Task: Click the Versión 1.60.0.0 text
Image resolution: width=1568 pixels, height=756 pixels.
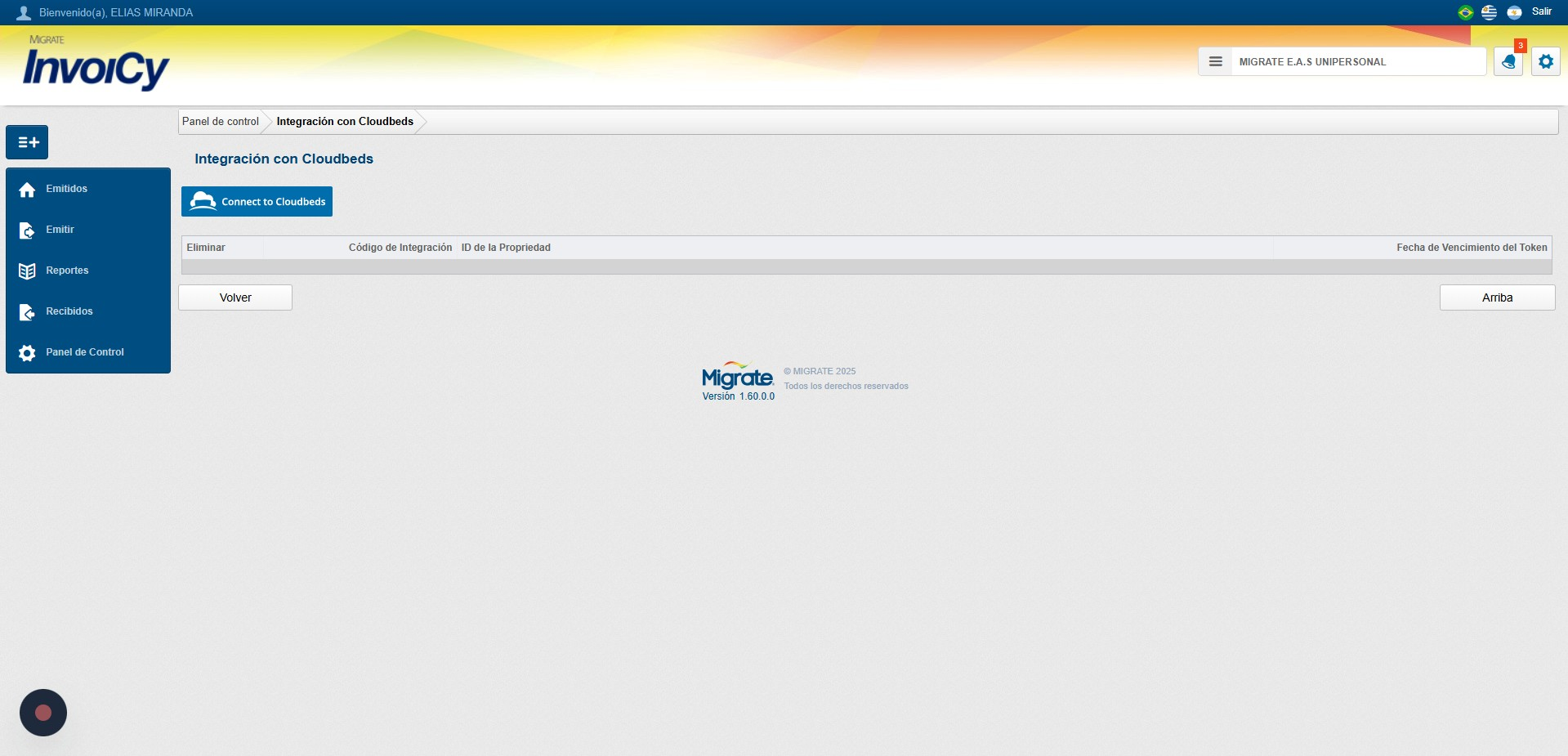Action: (x=739, y=396)
